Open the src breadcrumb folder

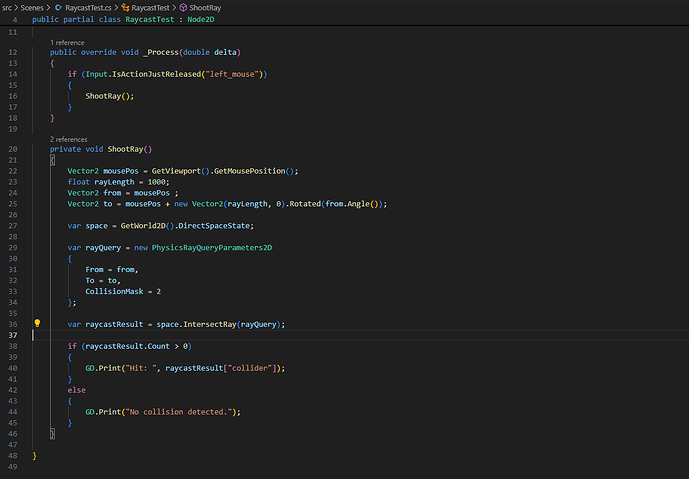tap(7, 7)
